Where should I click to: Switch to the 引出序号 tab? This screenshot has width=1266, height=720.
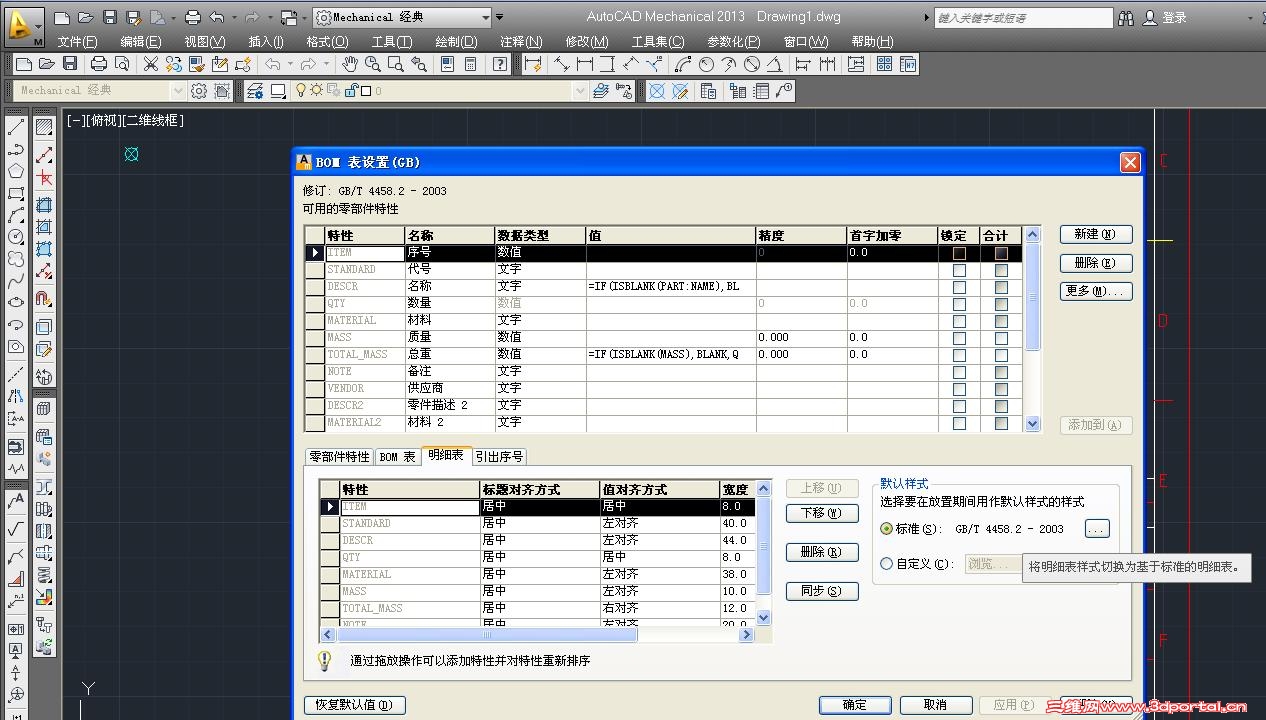click(499, 456)
